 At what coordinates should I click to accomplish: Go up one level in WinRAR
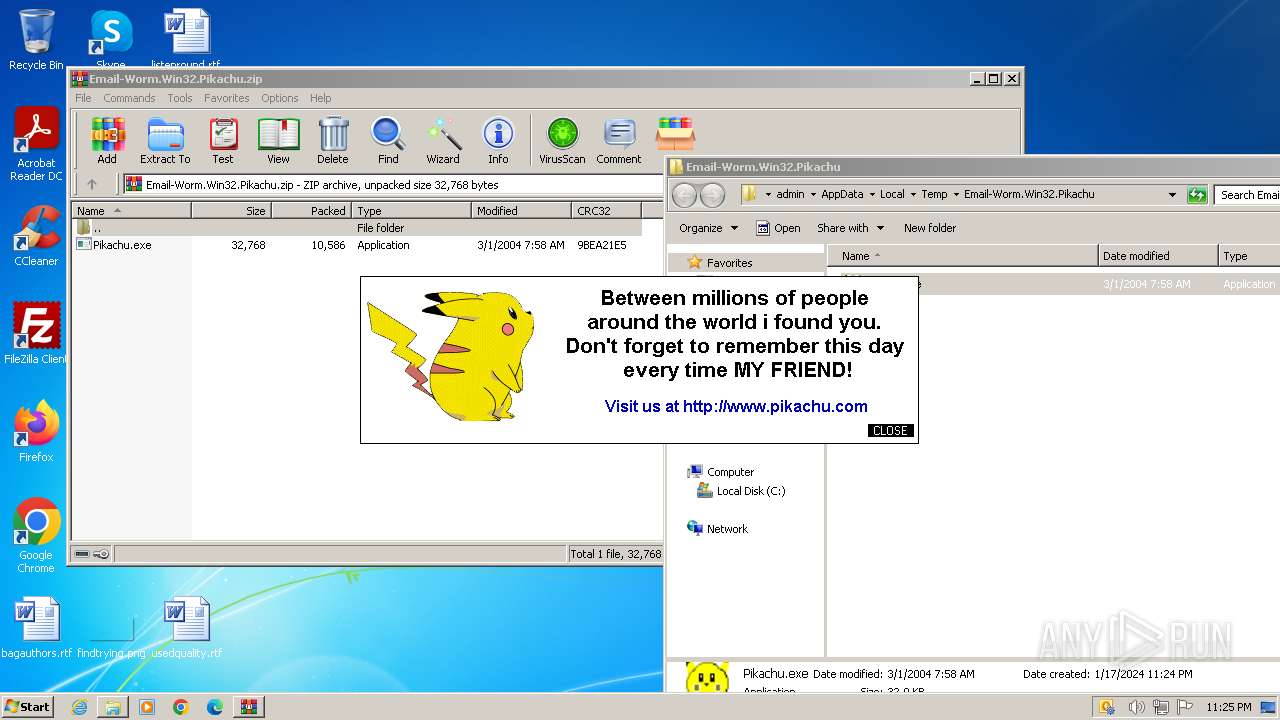click(x=92, y=184)
